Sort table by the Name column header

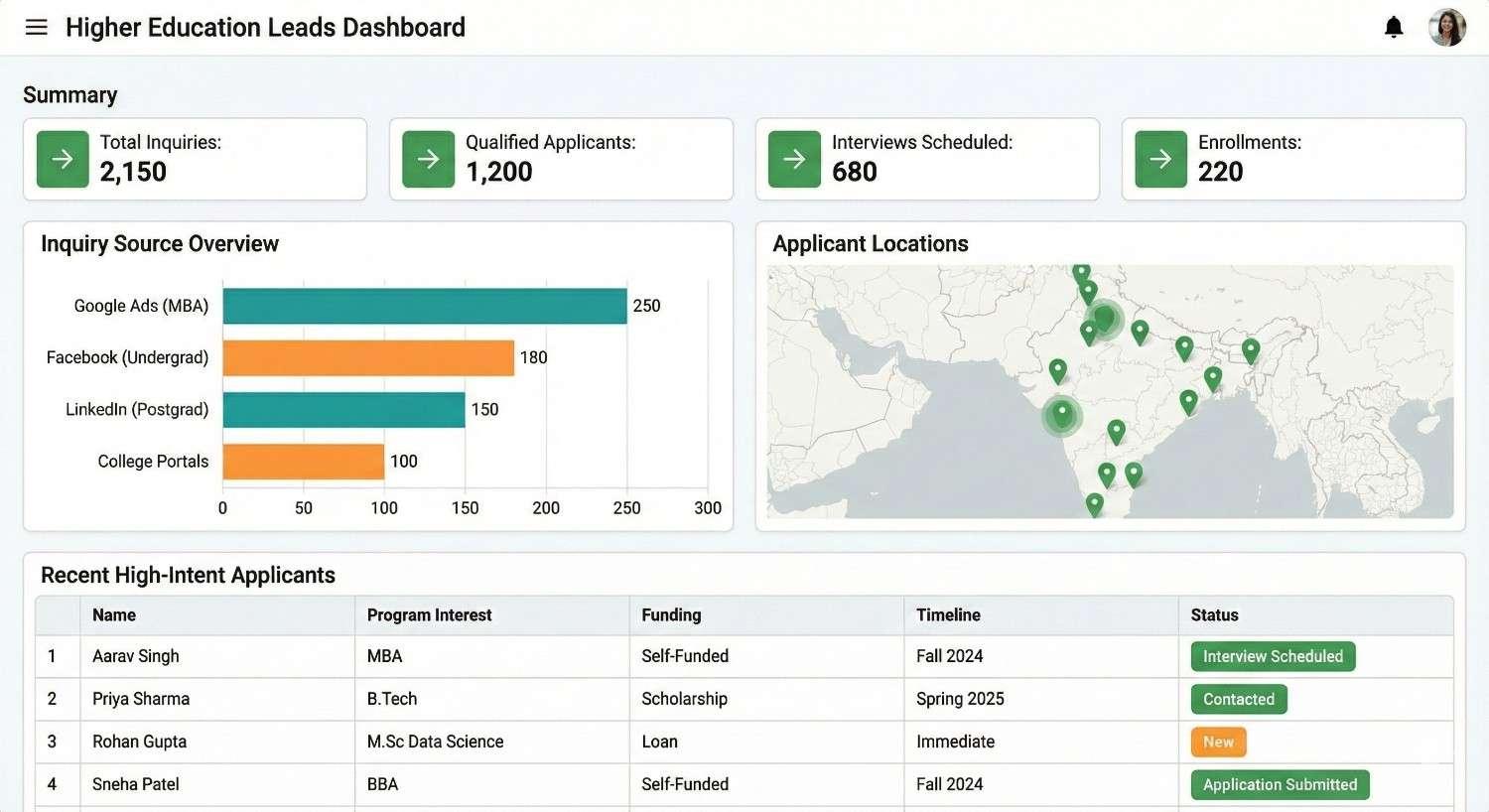[113, 614]
